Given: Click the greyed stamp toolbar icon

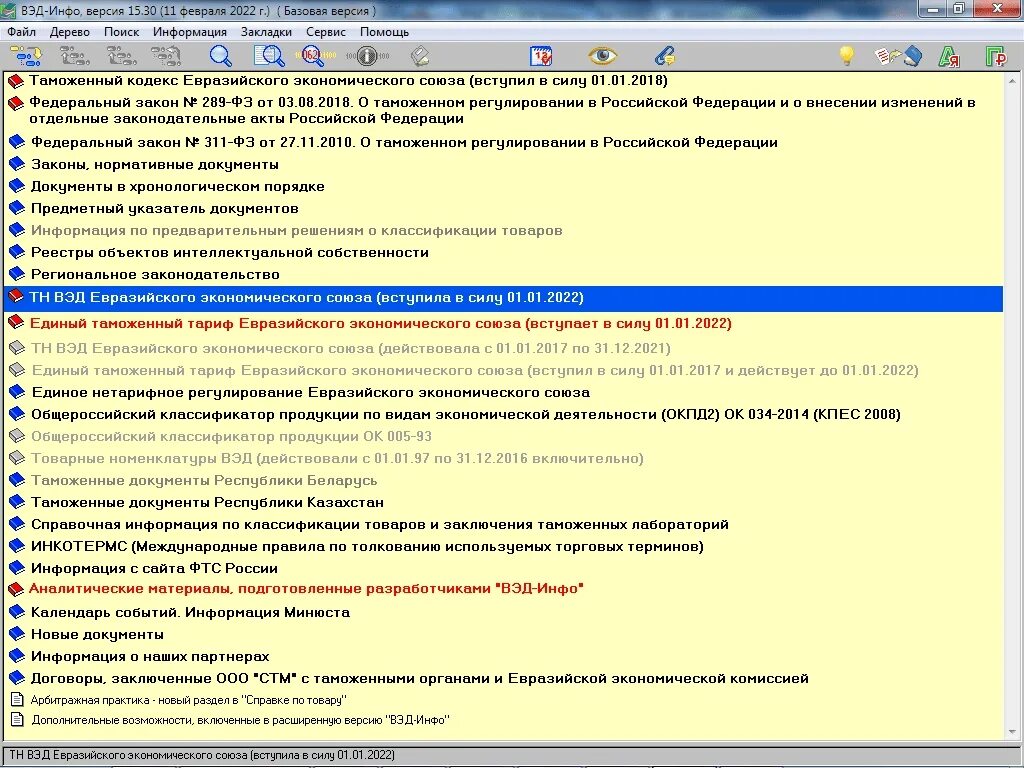Looking at the screenshot, I should tap(420, 56).
